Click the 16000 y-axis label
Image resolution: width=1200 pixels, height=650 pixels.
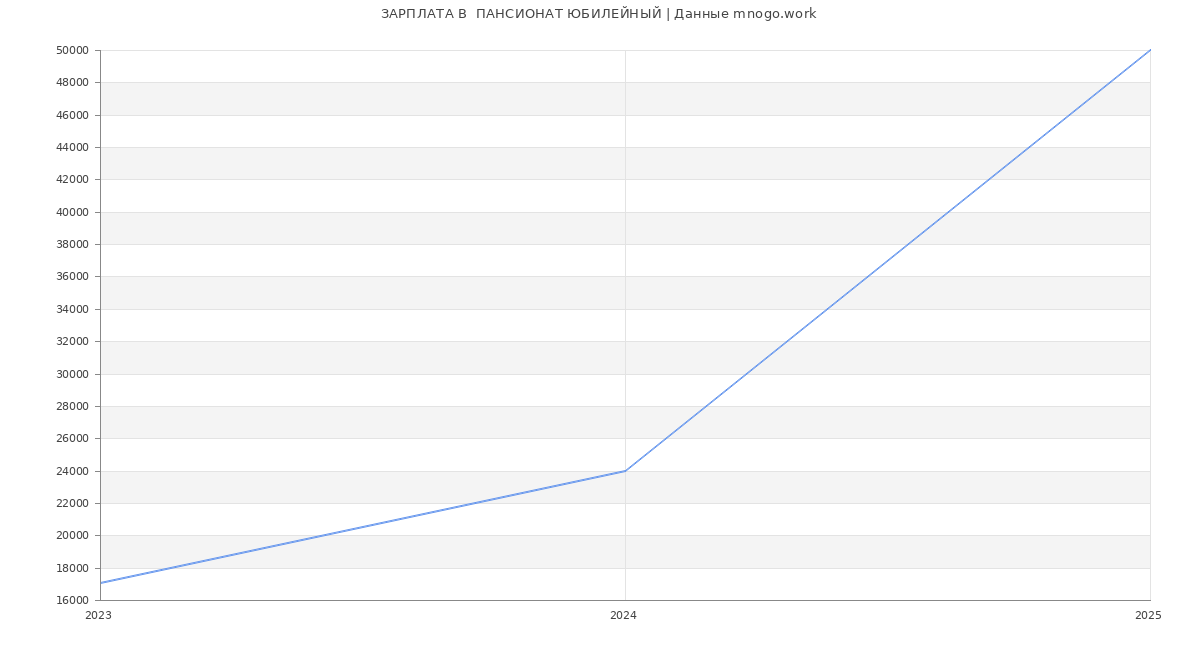(72, 601)
